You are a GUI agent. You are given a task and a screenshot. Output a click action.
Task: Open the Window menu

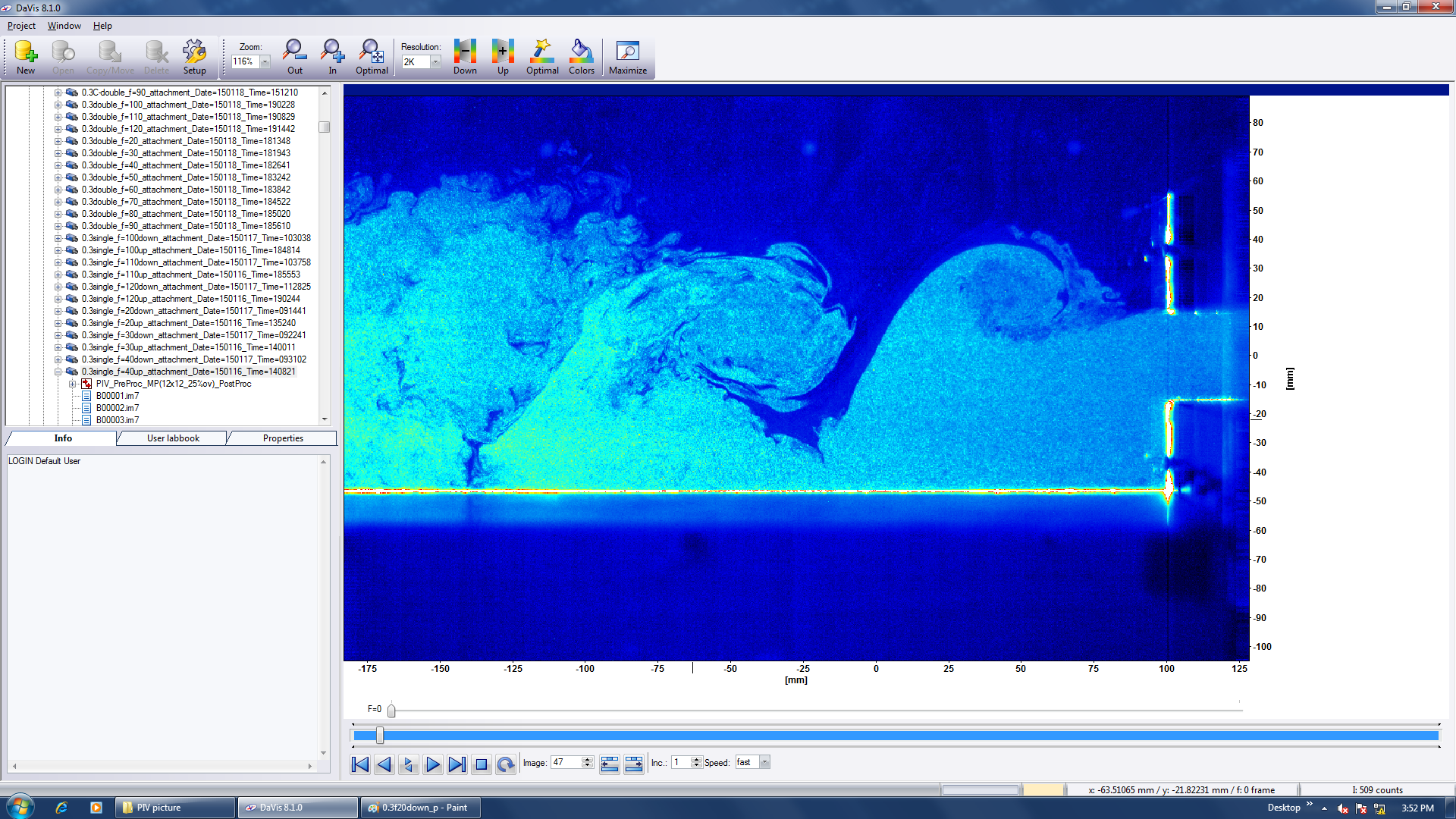point(64,26)
